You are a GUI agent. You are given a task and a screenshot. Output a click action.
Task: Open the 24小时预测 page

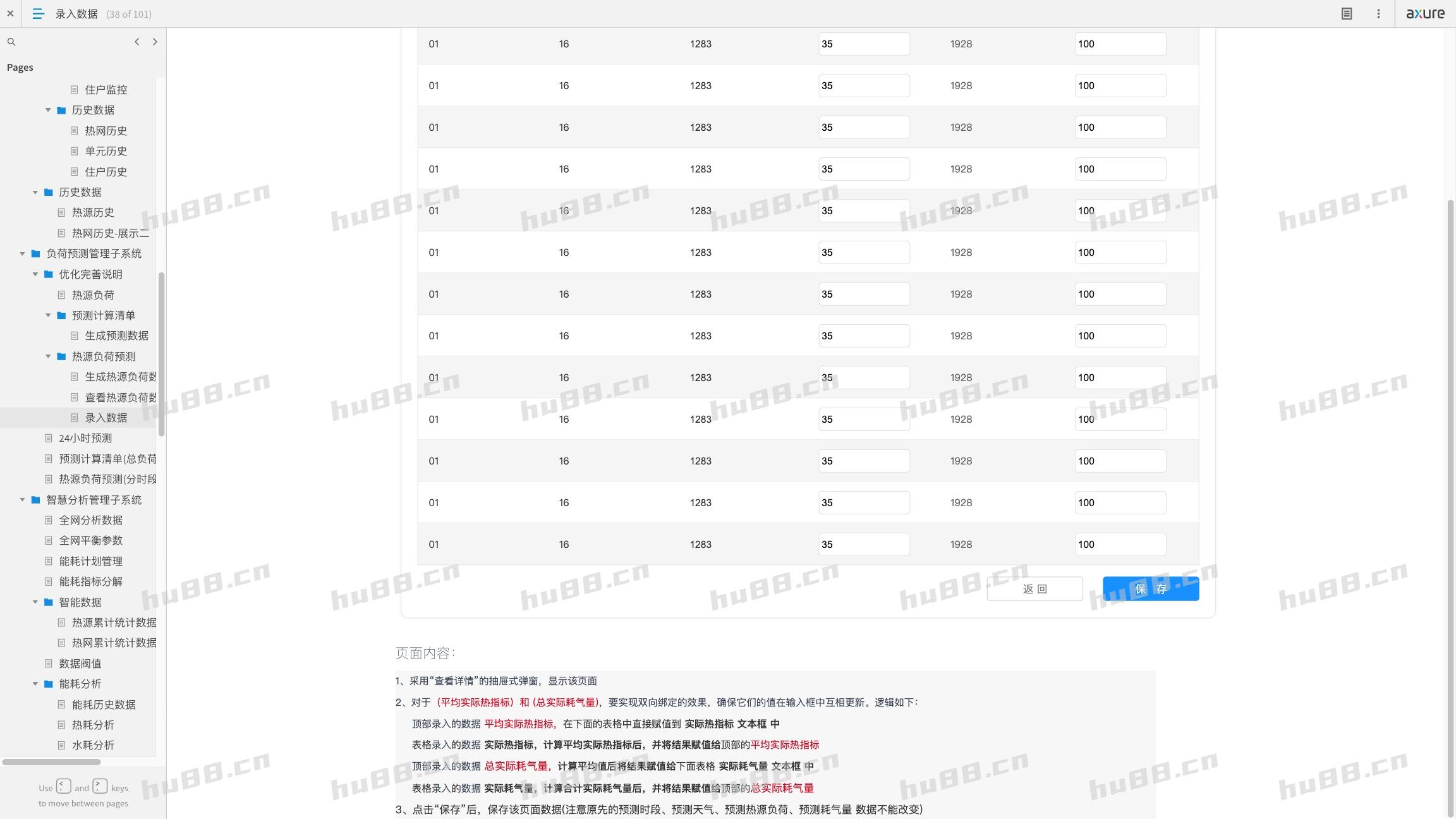pos(85,438)
